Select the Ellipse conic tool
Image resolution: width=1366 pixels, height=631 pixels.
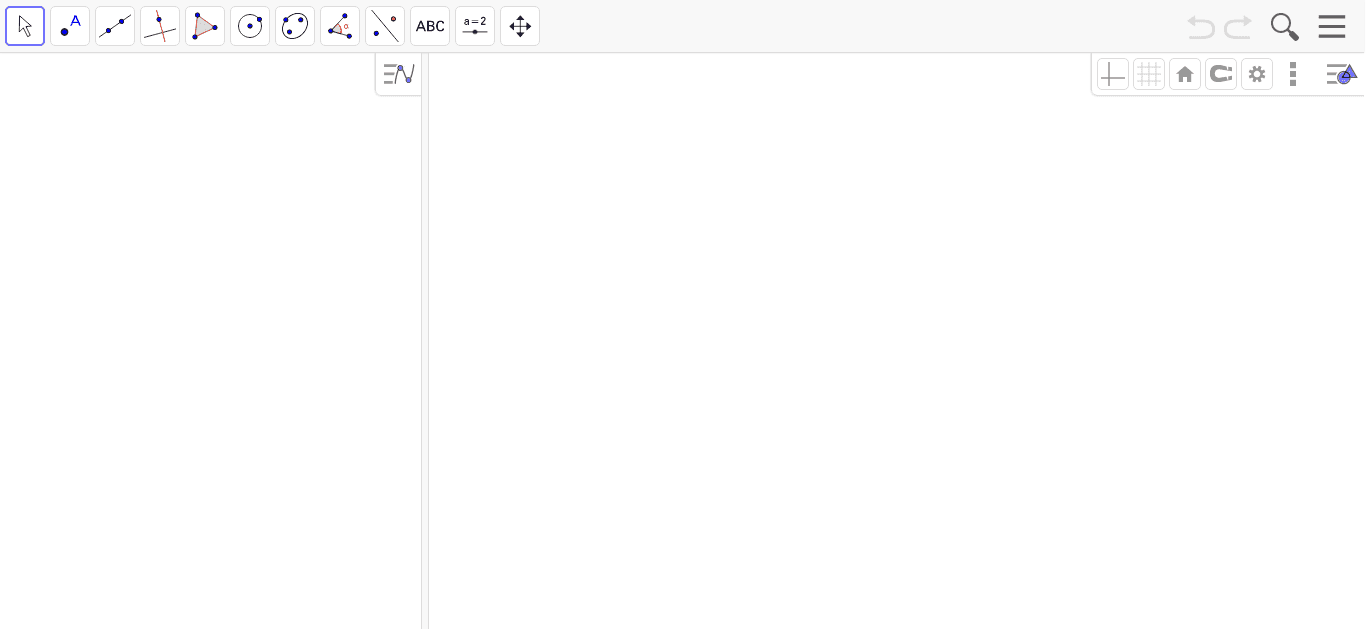tap(295, 26)
